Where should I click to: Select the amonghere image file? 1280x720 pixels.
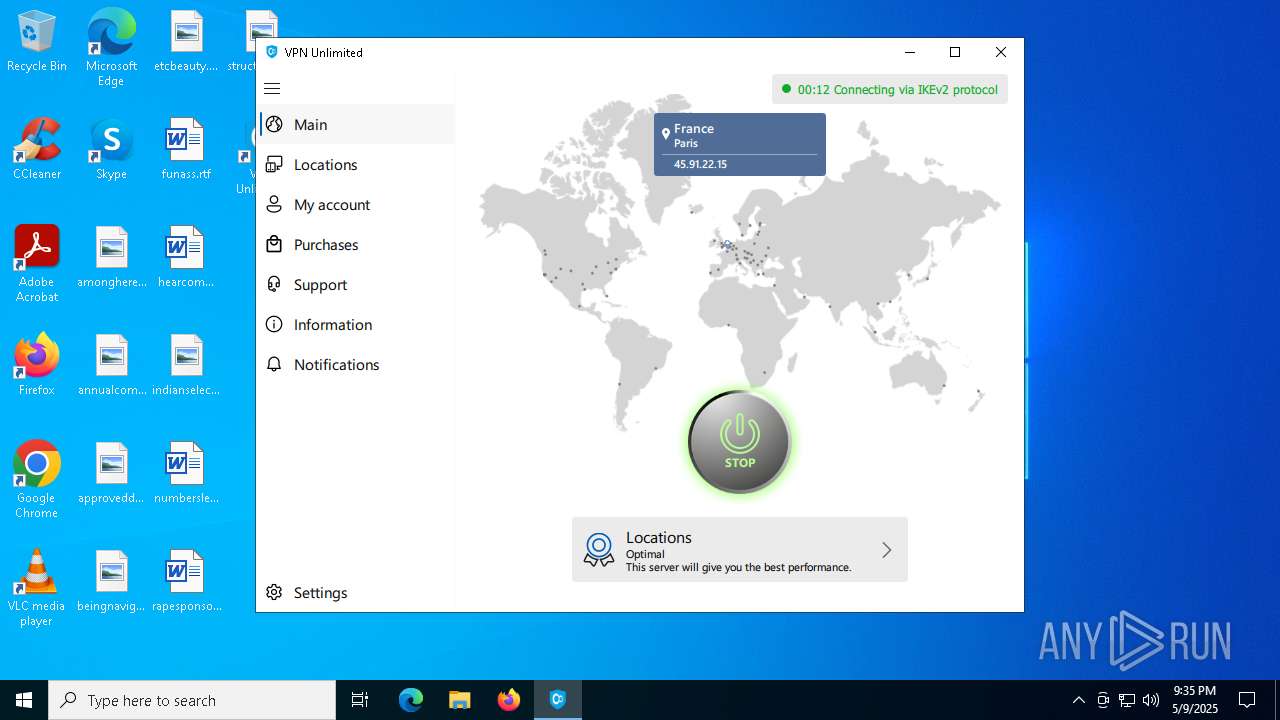coord(111,257)
